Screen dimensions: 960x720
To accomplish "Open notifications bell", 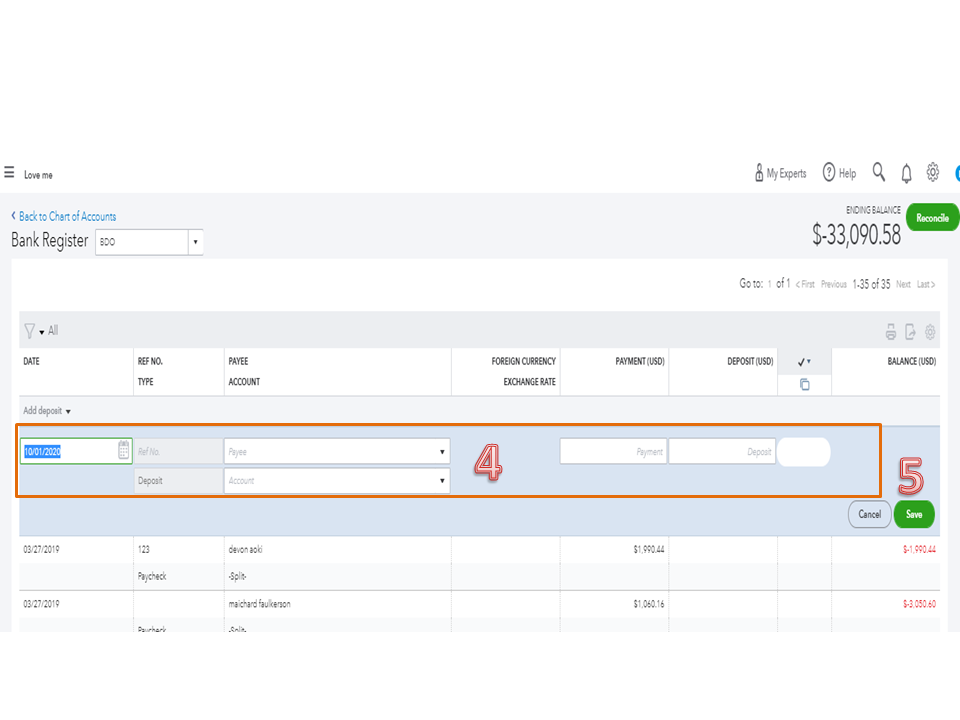I will click(x=906, y=174).
